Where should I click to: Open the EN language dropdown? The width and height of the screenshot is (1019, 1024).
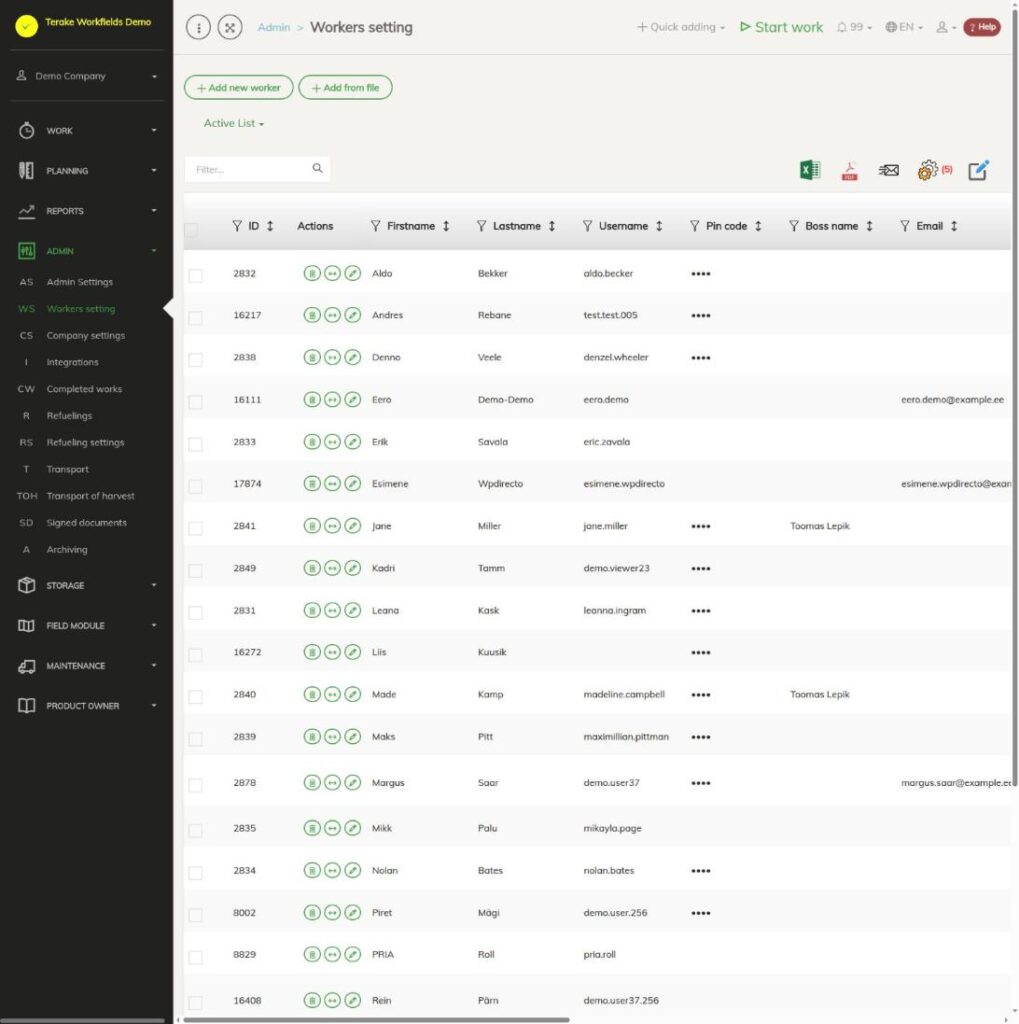(x=904, y=27)
